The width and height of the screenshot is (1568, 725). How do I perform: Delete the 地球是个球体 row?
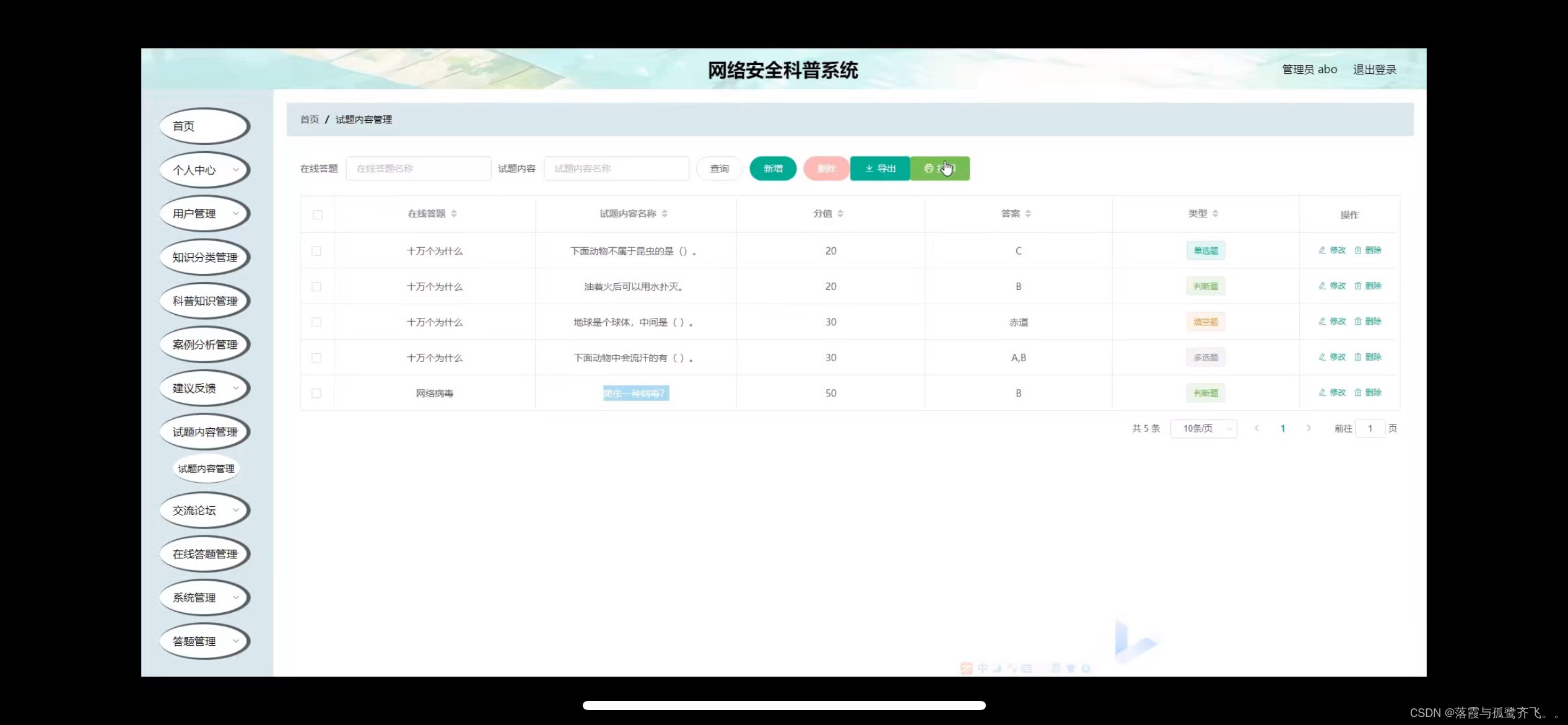pos(1367,321)
